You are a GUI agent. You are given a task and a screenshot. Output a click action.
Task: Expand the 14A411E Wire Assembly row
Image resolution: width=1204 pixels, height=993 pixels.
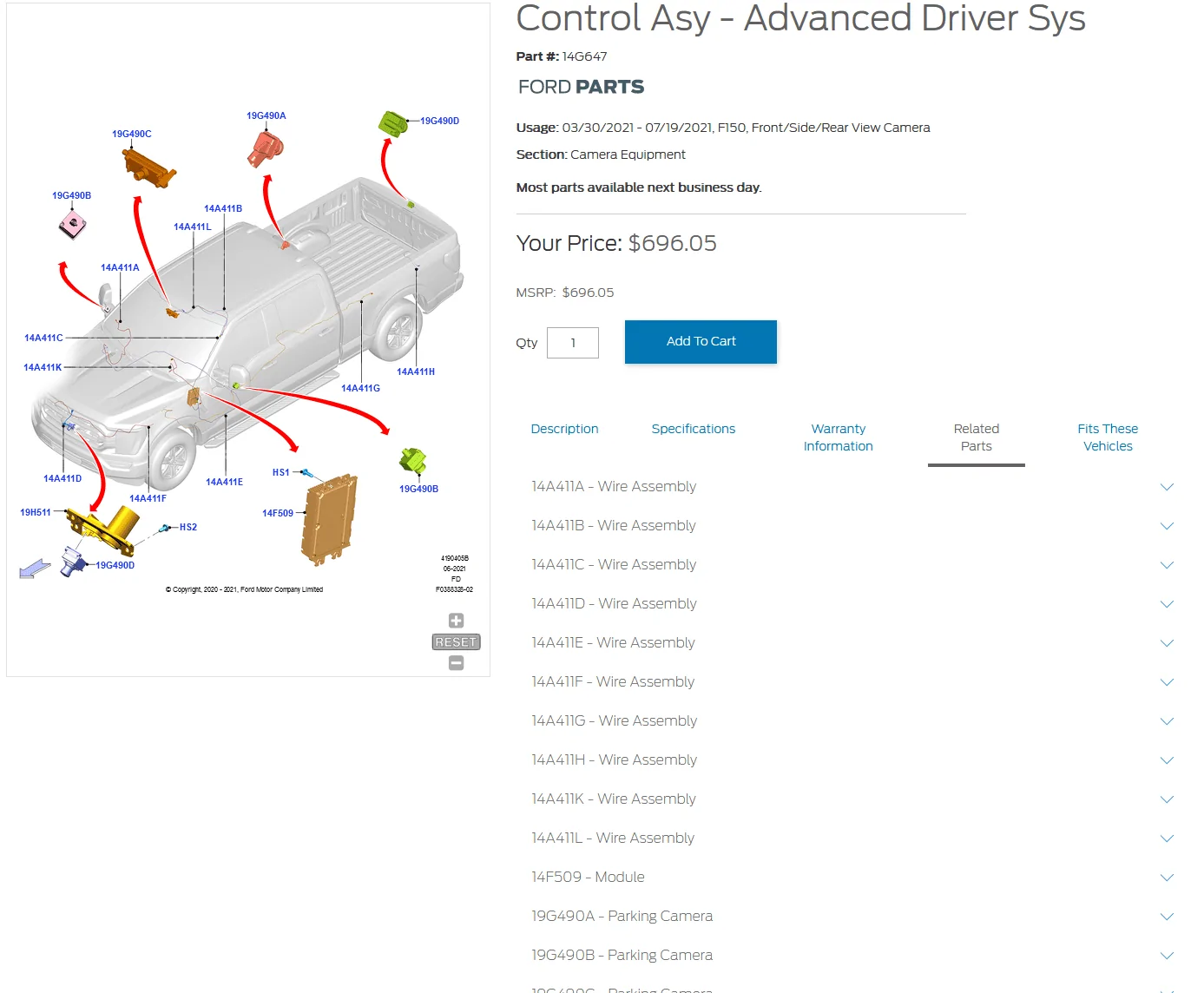1167,643
